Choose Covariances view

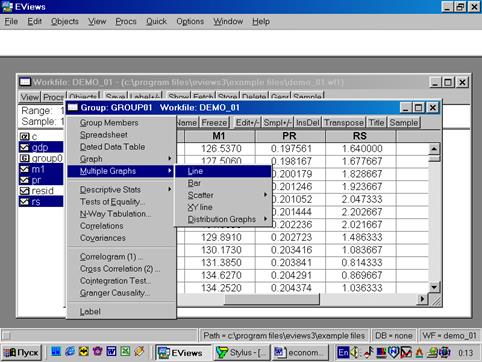121,238
